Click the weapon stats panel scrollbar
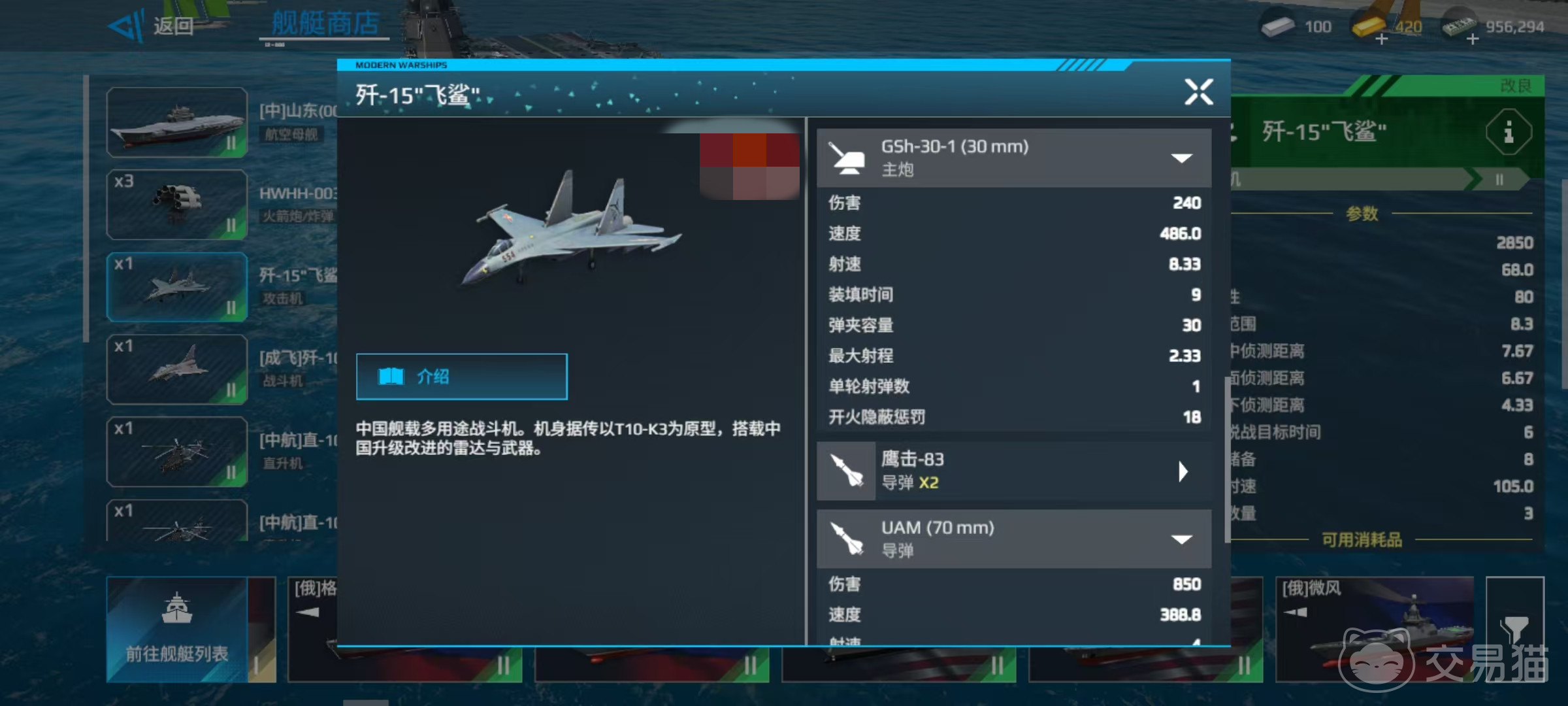 point(1227,460)
